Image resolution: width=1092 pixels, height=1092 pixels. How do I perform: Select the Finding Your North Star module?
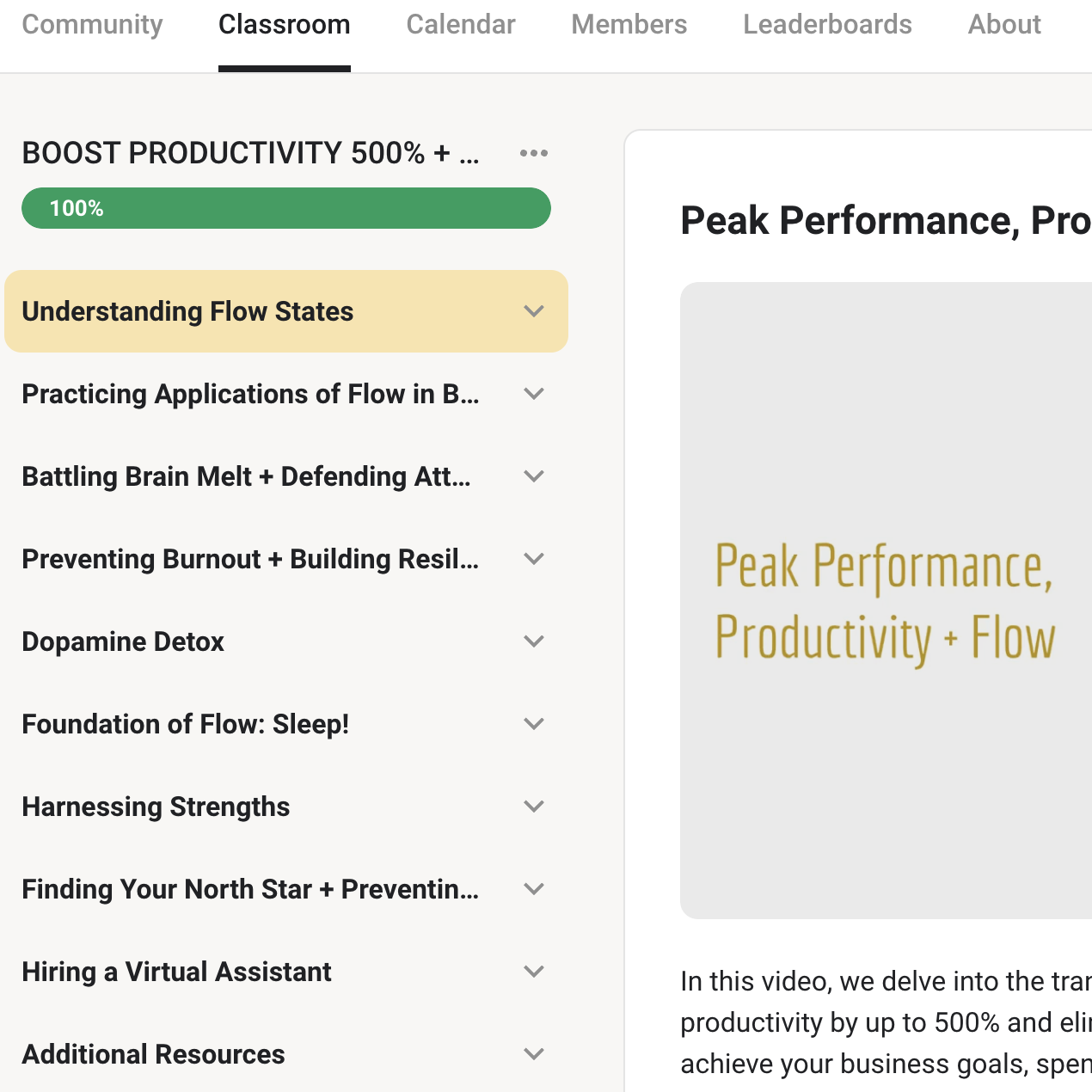tap(250, 889)
